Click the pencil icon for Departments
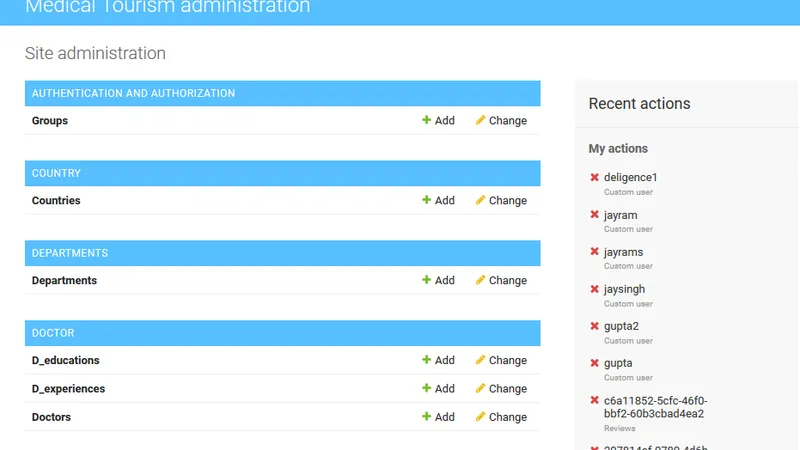This screenshot has height=450, width=800. (480, 280)
